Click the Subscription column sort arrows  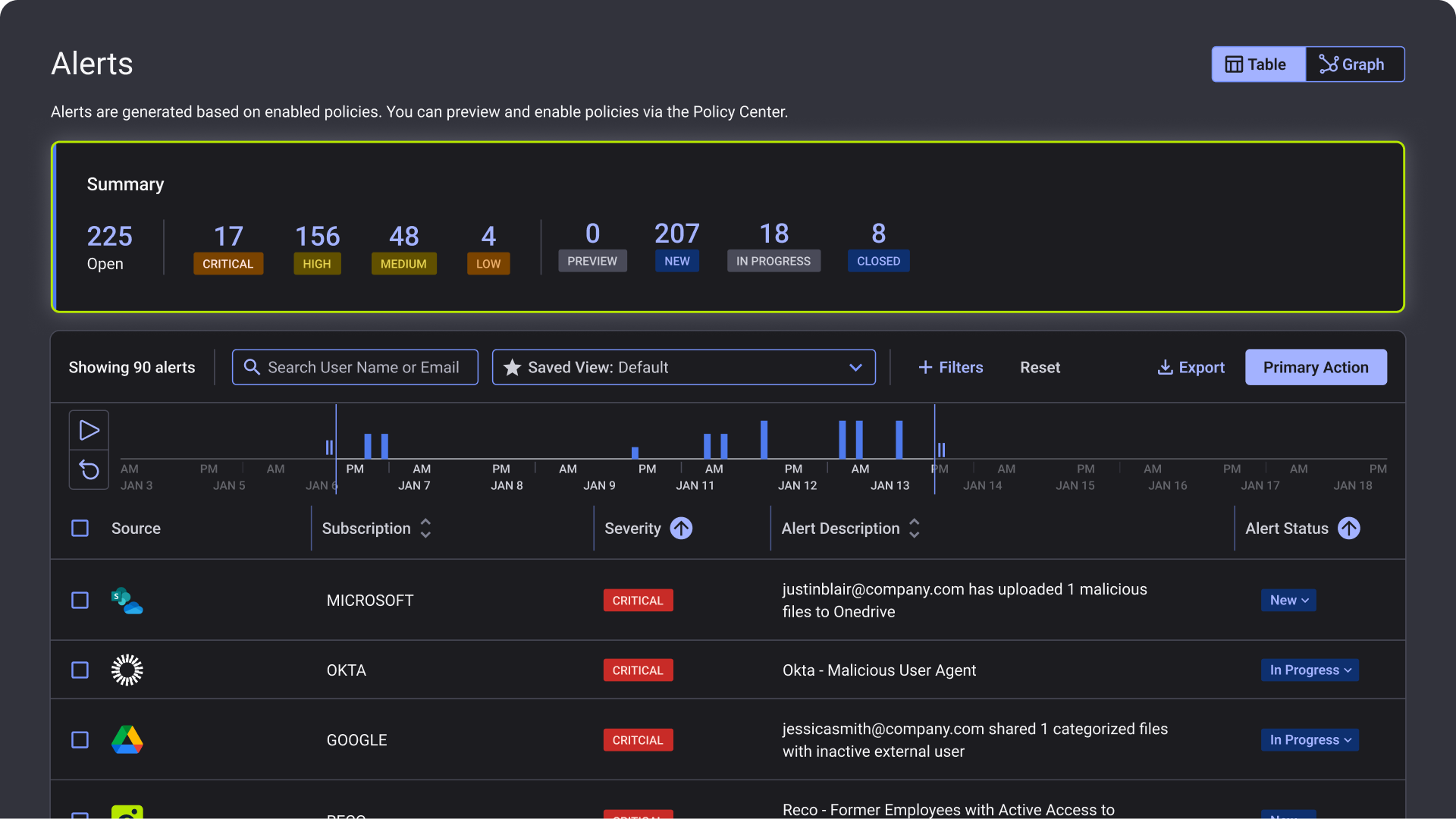click(x=425, y=529)
